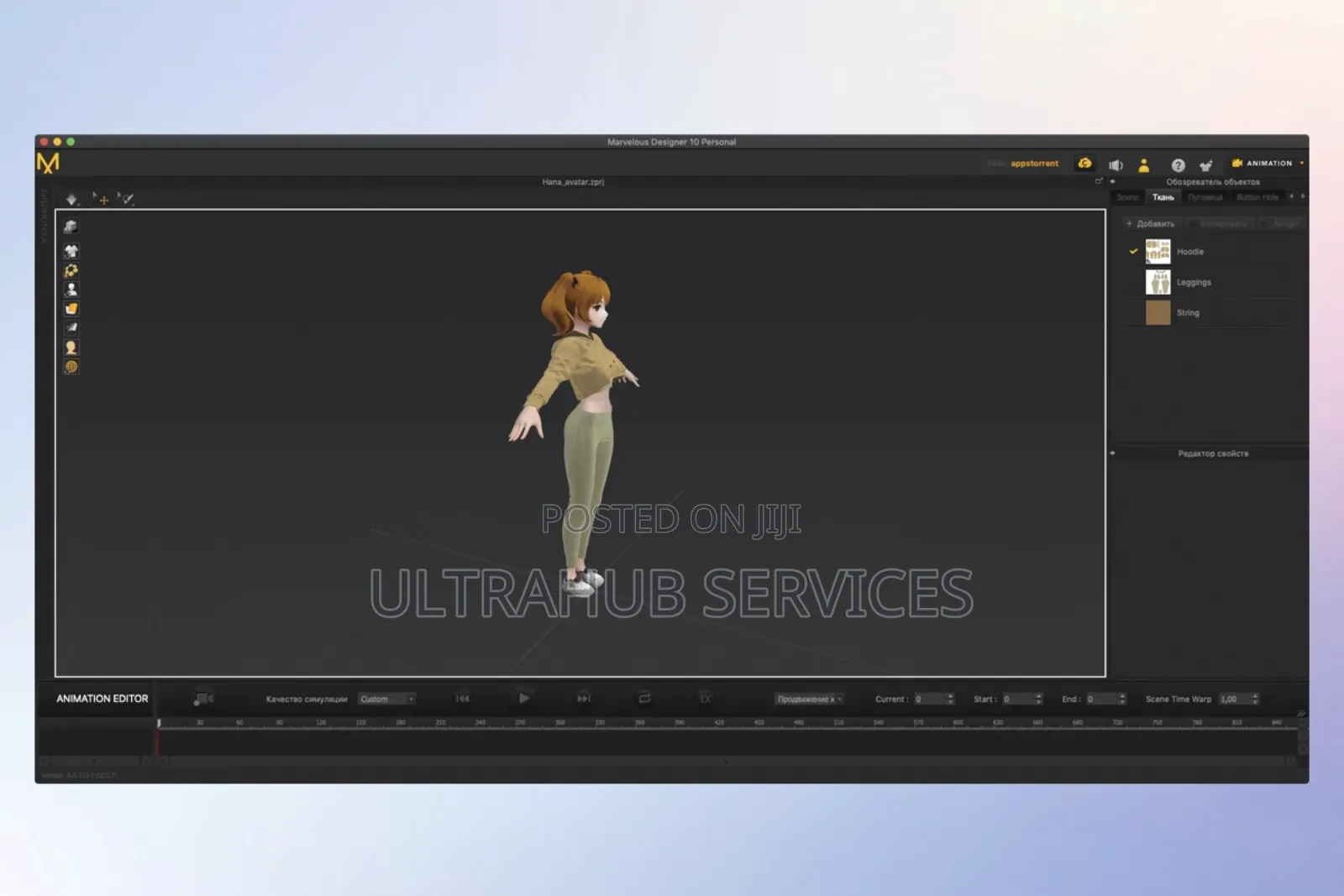This screenshot has width=1344, height=896.
Task: Click the timeline ruler at frame 420
Action: [x=719, y=722]
